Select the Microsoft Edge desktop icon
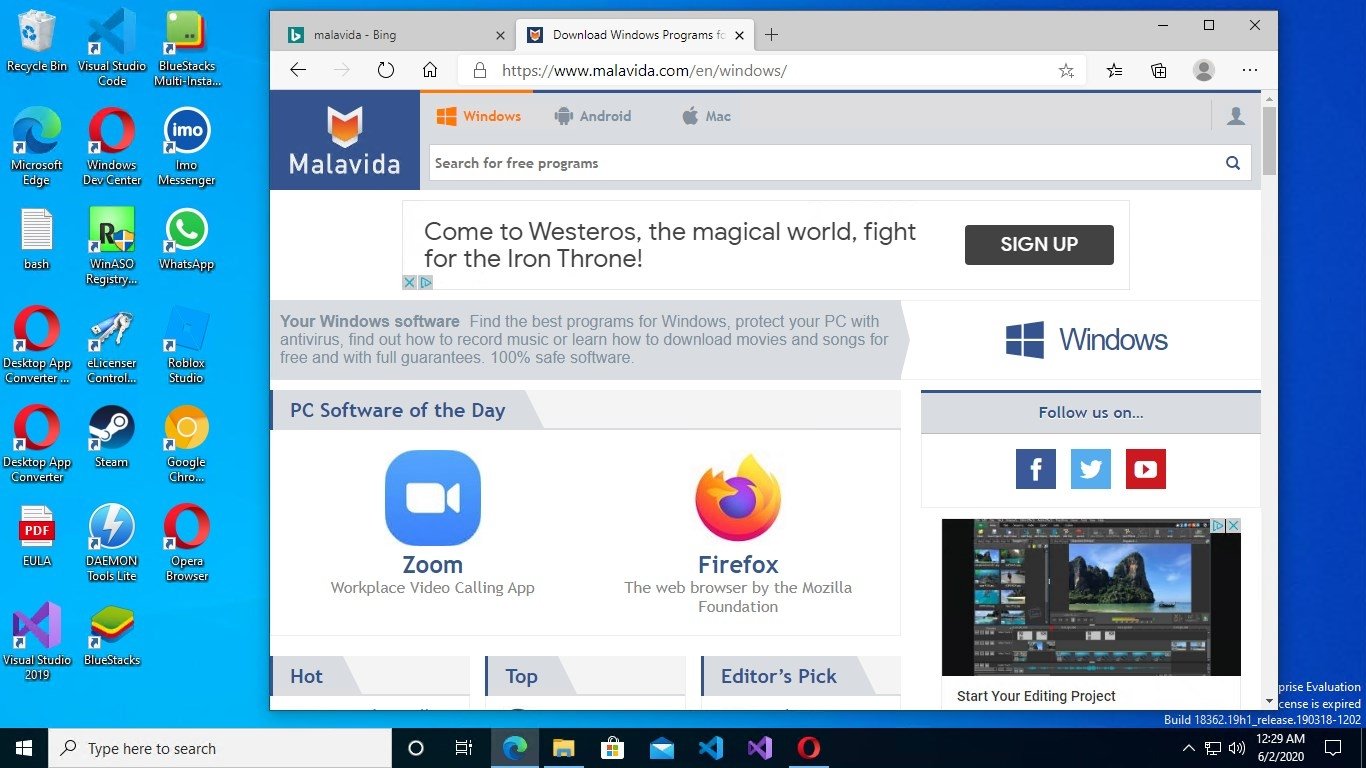This screenshot has width=1366, height=768. [37, 146]
